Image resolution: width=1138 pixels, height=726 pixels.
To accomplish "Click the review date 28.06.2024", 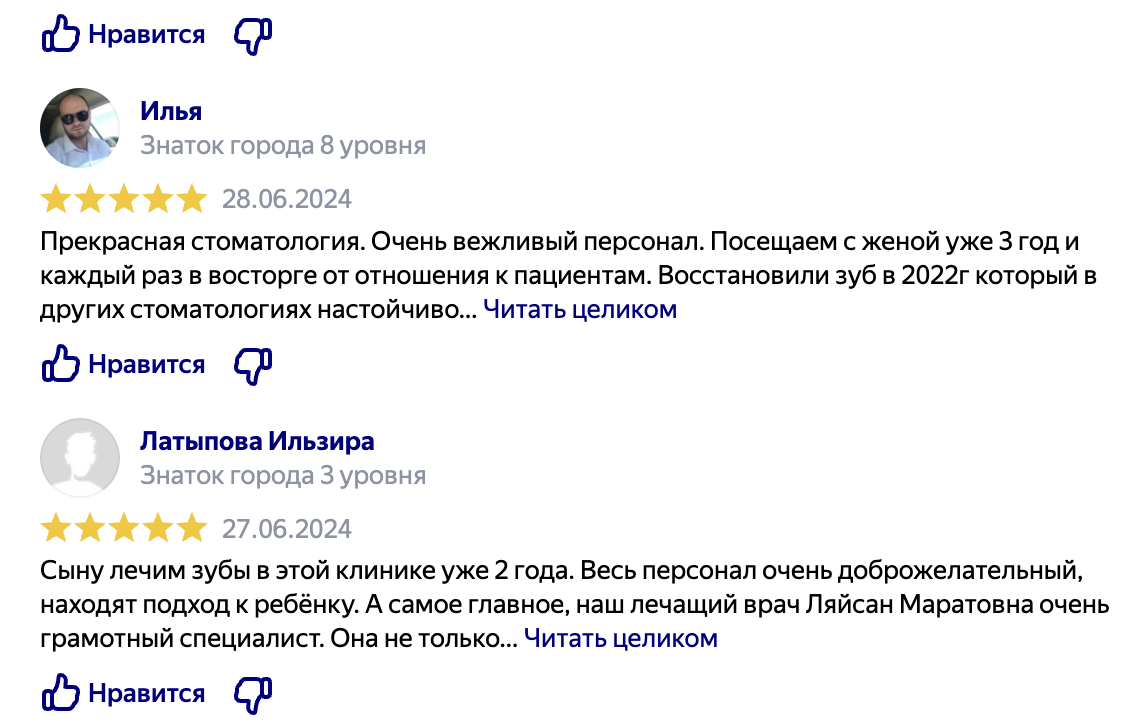I will pyautogui.click(x=287, y=199).
